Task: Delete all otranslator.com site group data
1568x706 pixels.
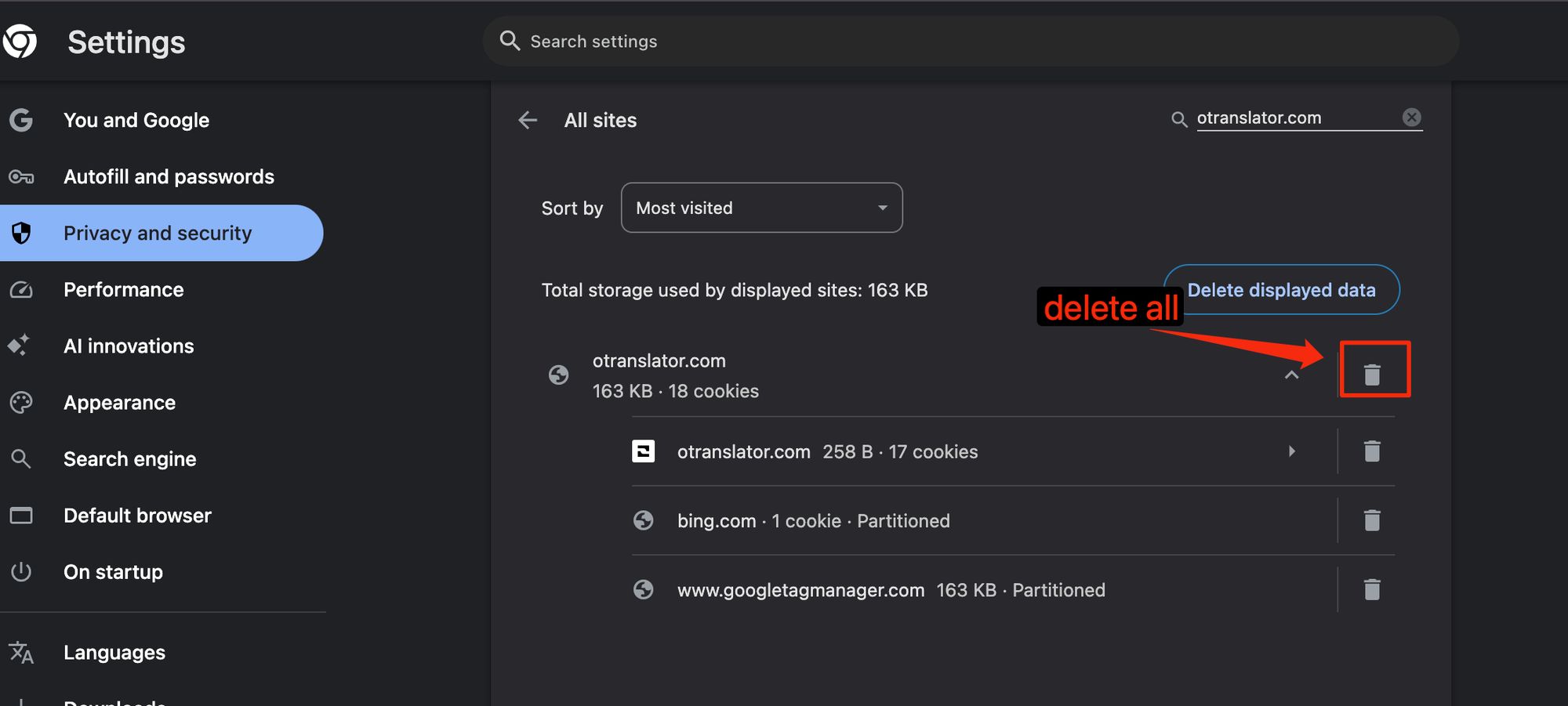Action: click(x=1372, y=375)
